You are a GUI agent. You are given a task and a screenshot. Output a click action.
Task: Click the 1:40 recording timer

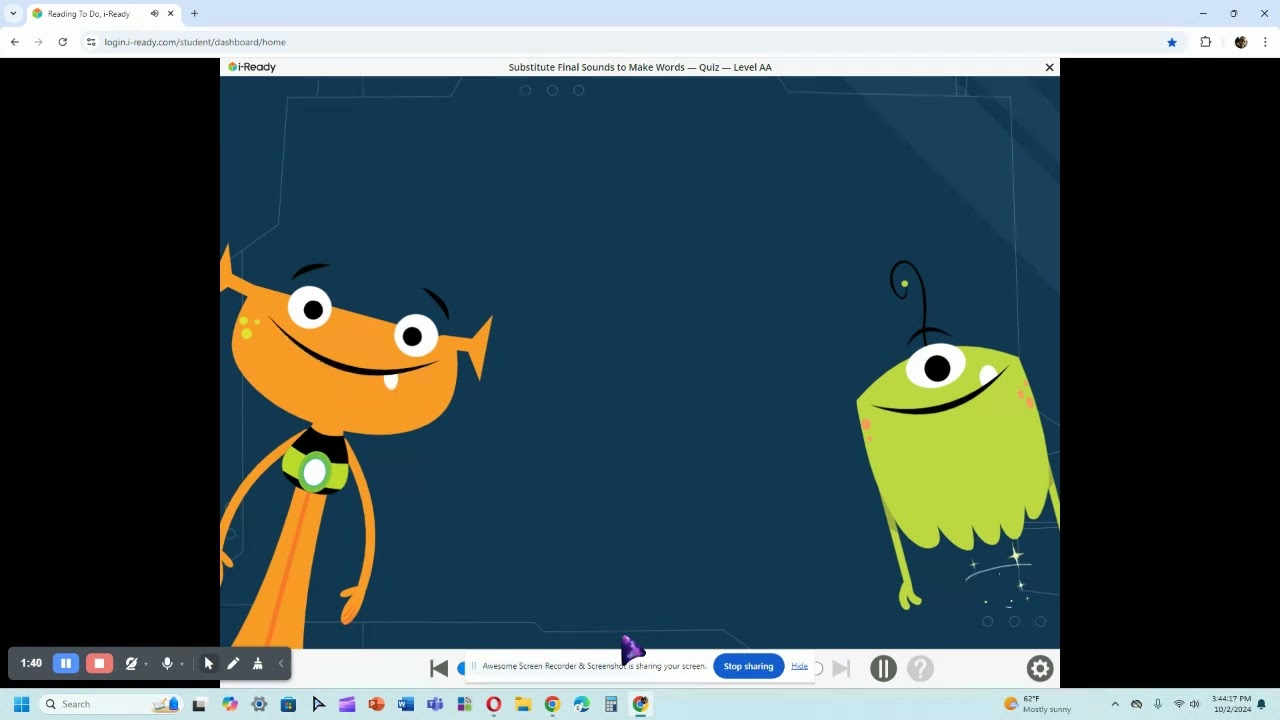(x=31, y=663)
